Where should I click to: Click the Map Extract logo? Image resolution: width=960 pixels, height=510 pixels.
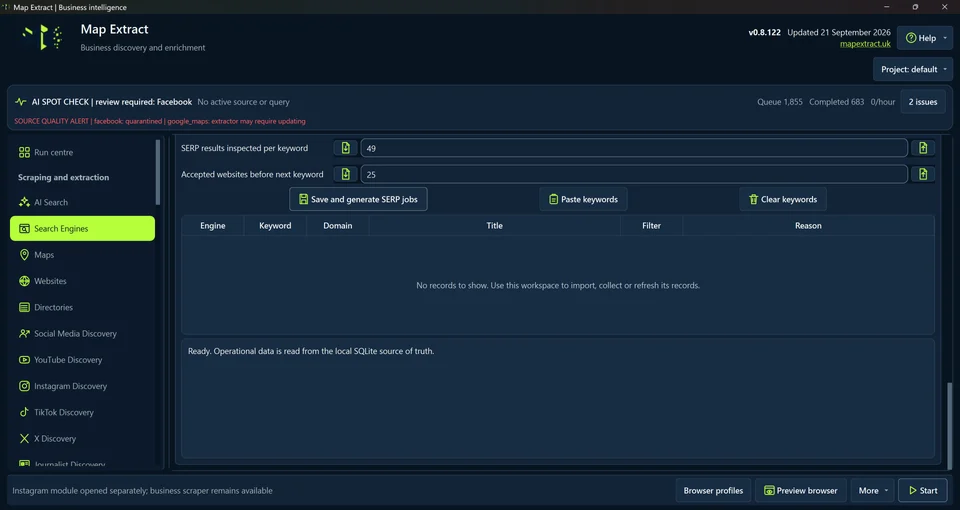(42, 37)
